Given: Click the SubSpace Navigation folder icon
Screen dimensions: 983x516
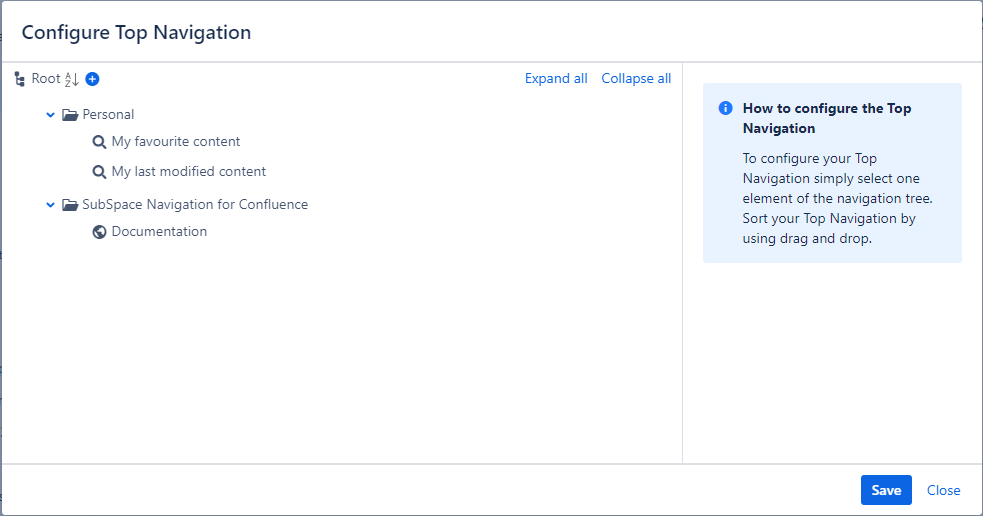Looking at the screenshot, I should [x=70, y=205].
